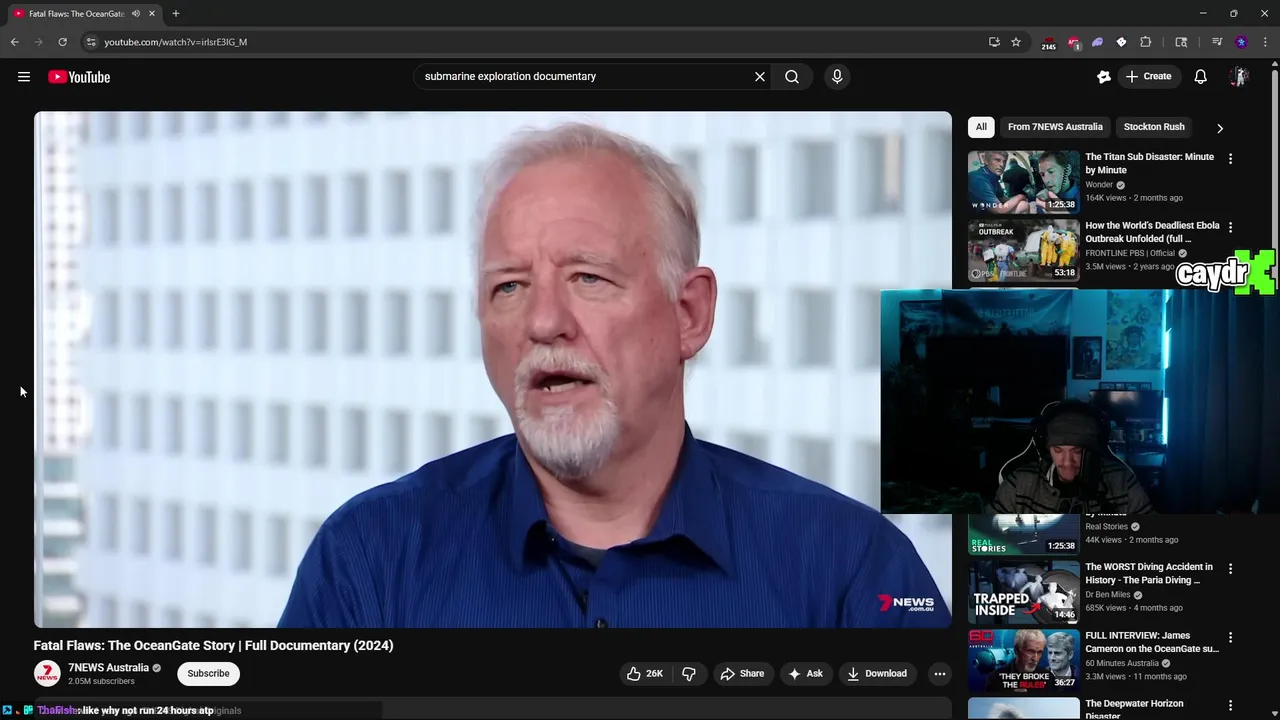The image size is (1280, 720).
Task: View site information icon in address bar
Action: pos(90,42)
